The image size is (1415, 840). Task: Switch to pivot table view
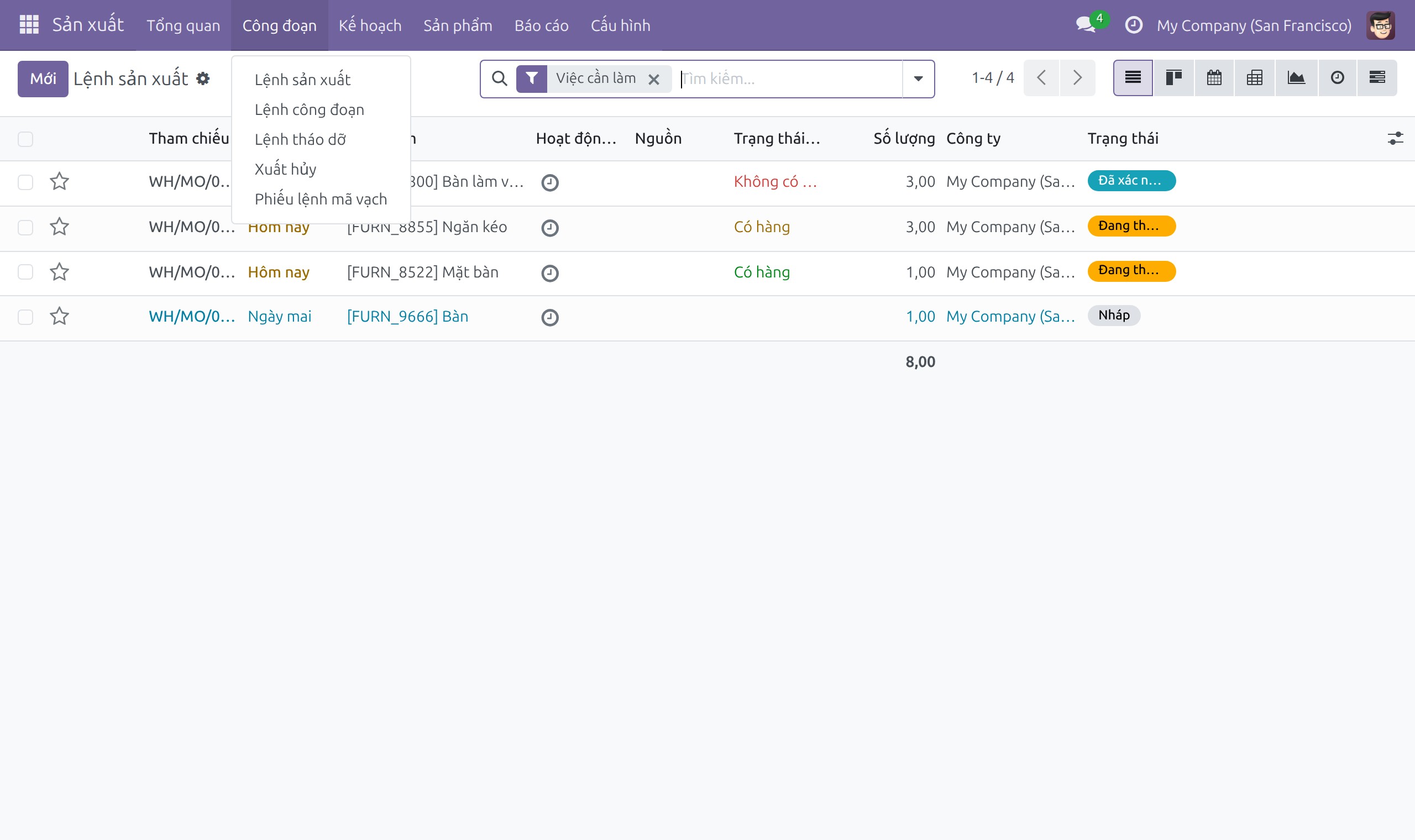click(1254, 77)
